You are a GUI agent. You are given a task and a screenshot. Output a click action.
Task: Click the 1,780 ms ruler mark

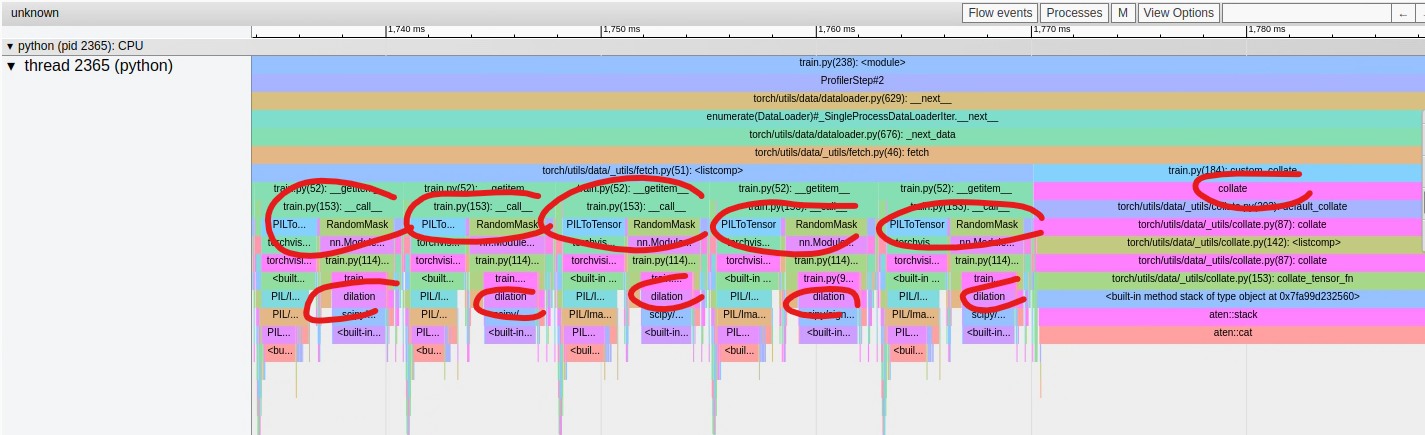(1266, 30)
